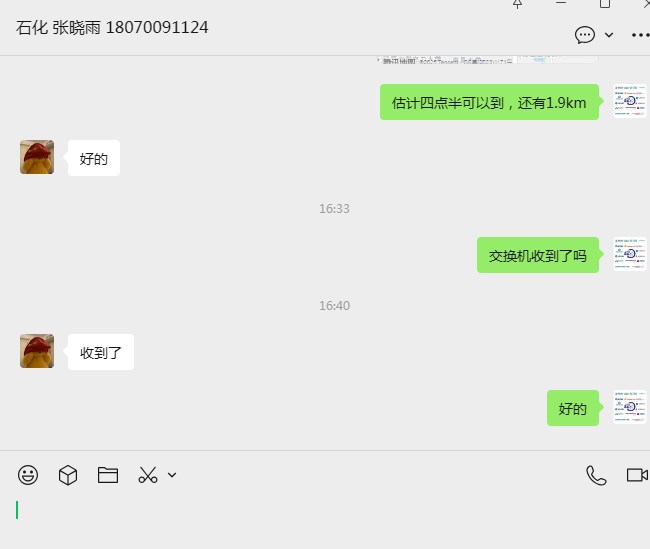Open the three-dot more options menu
The image size is (650, 549).
640,35
